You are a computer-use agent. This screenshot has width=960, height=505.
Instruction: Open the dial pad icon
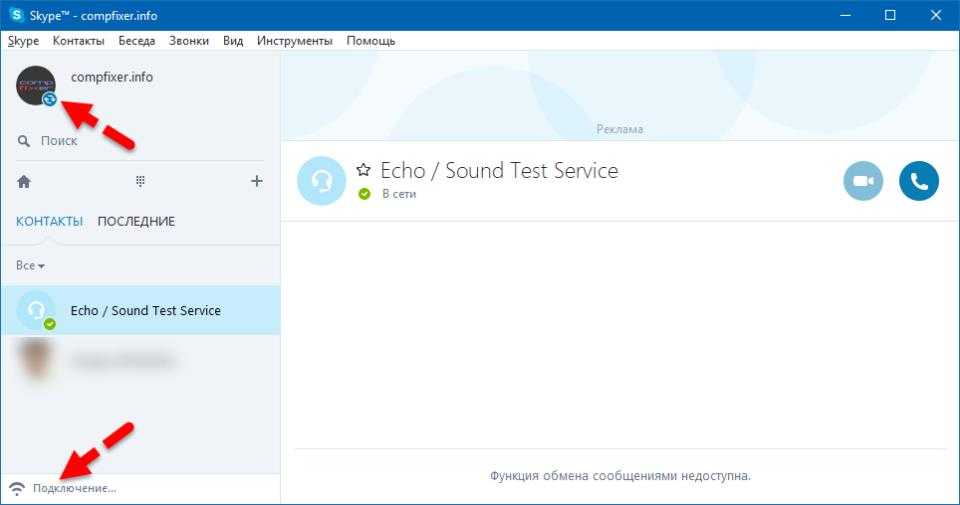pyautogui.click(x=140, y=181)
